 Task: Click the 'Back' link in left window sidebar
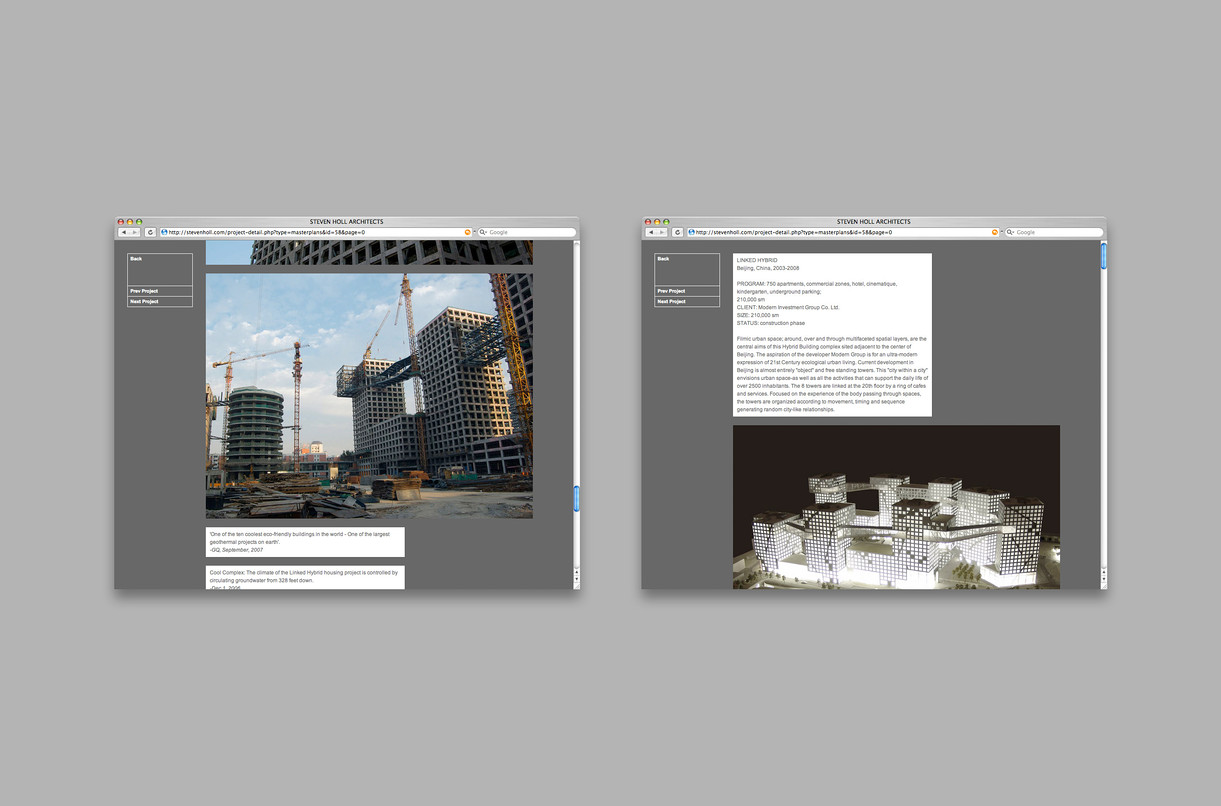(136, 259)
